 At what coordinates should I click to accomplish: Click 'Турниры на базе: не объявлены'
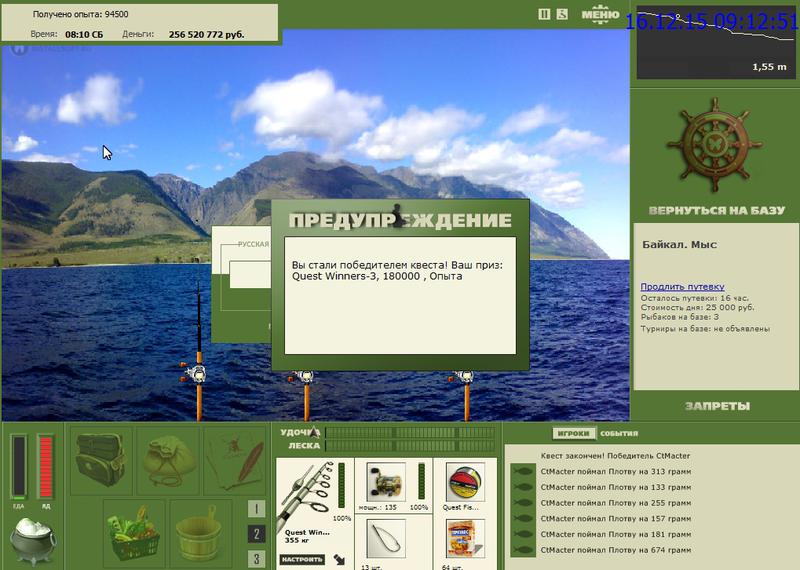tap(705, 329)
